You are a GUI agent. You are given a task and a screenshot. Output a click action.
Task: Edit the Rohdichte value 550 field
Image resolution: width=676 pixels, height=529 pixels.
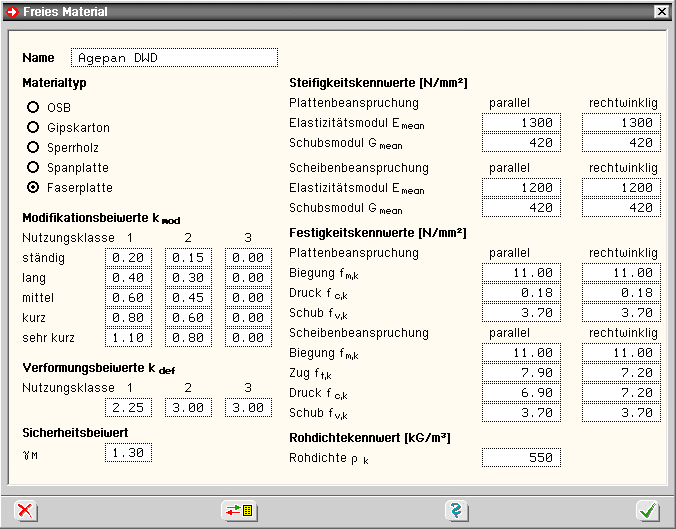tap(521, 457)
